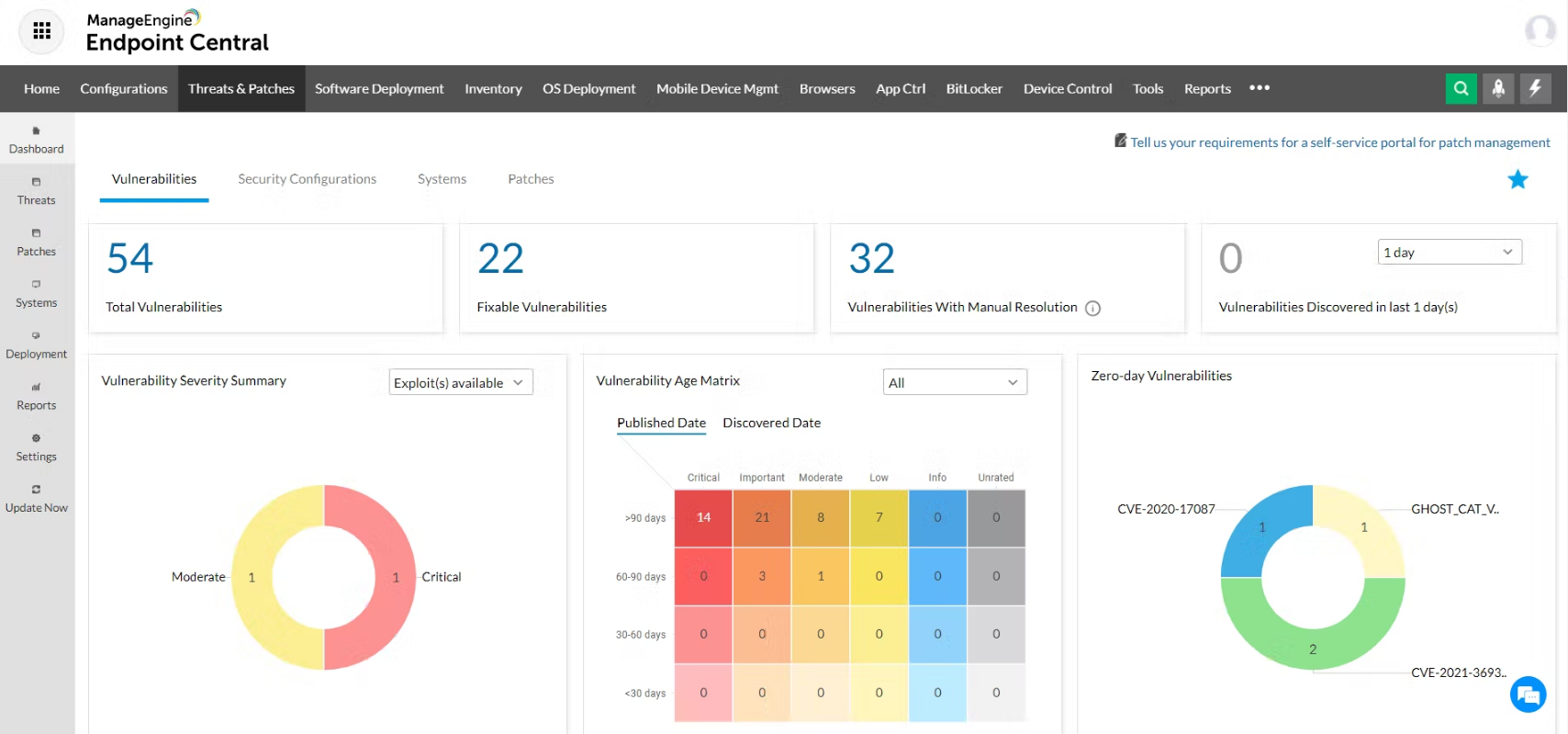
Task: Click the green search icon
Action: coord(1461,88)
